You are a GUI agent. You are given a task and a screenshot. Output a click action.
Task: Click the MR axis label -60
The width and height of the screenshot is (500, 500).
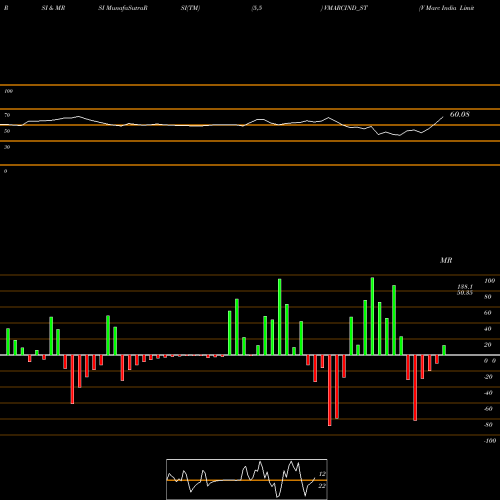[x=488, y=409]
